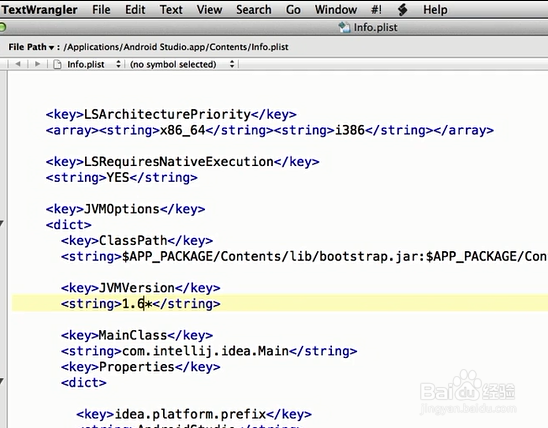Open the Edit menu
The image size is (548, 428).
[x=135, y=9]
